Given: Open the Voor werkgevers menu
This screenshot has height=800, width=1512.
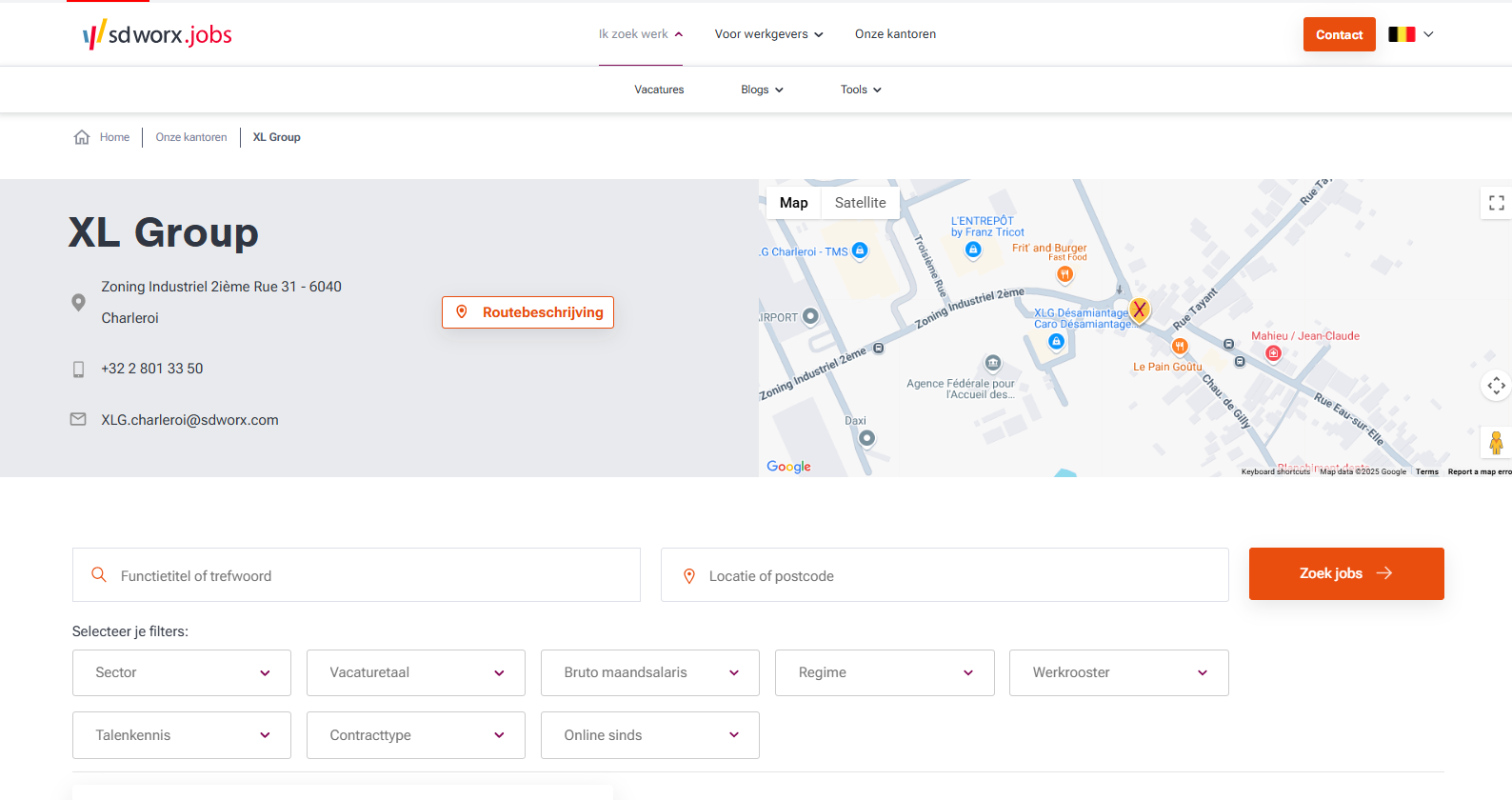Looking at the screenshot, I should (x=768, y=34).
